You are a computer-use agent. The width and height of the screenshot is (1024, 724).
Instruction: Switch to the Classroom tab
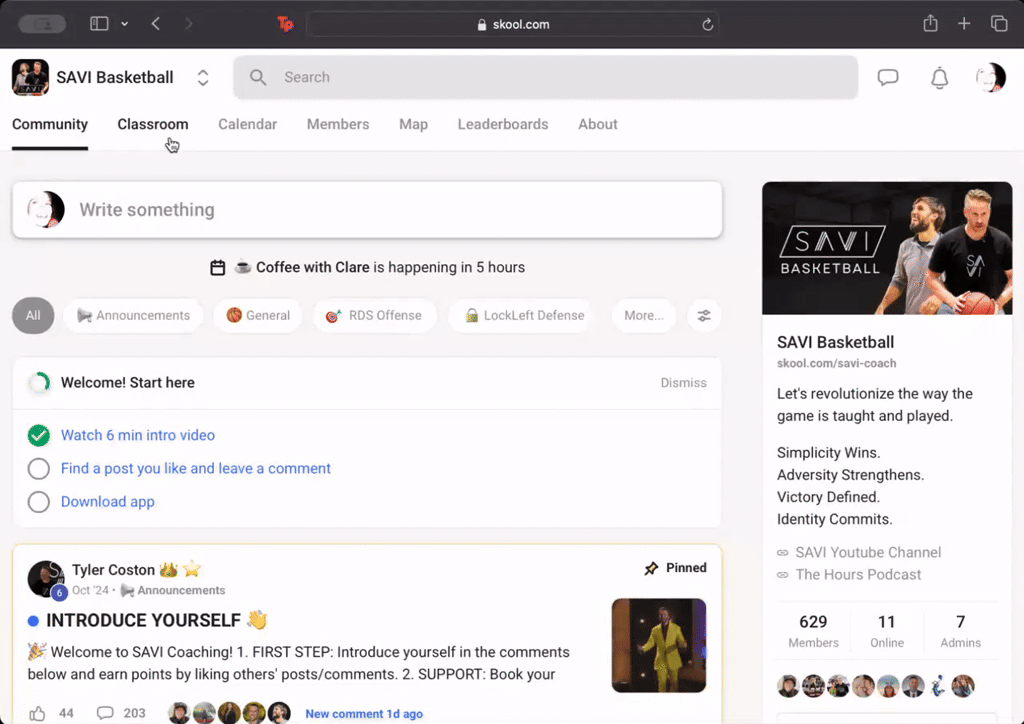point(152,124)
